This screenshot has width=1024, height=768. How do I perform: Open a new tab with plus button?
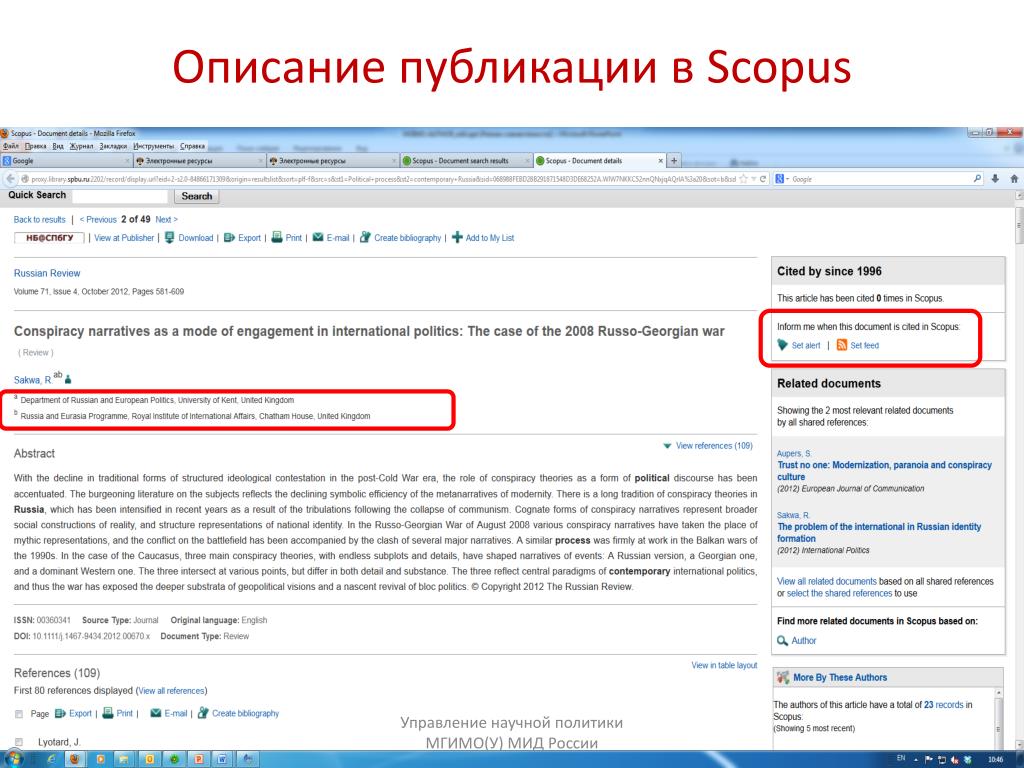tap(674, 161)
